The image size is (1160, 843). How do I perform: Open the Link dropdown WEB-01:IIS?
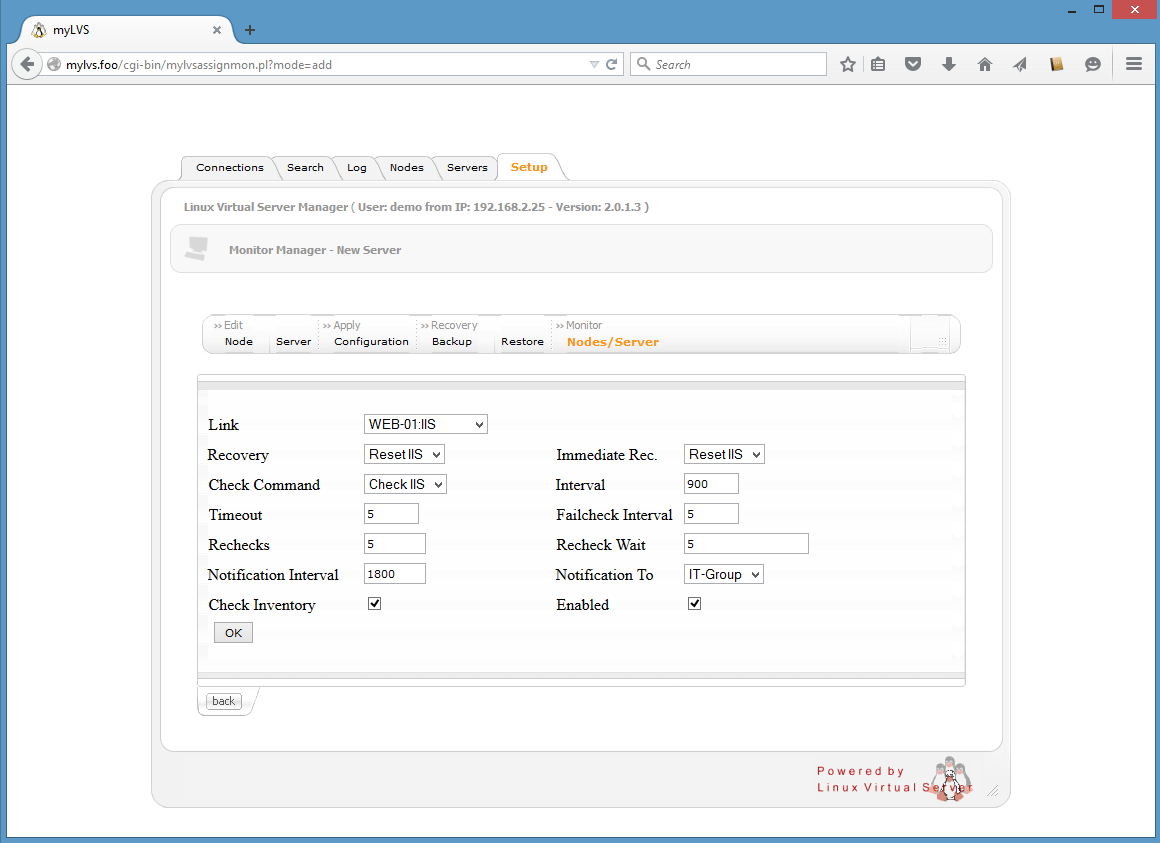[x=426, y=424]
